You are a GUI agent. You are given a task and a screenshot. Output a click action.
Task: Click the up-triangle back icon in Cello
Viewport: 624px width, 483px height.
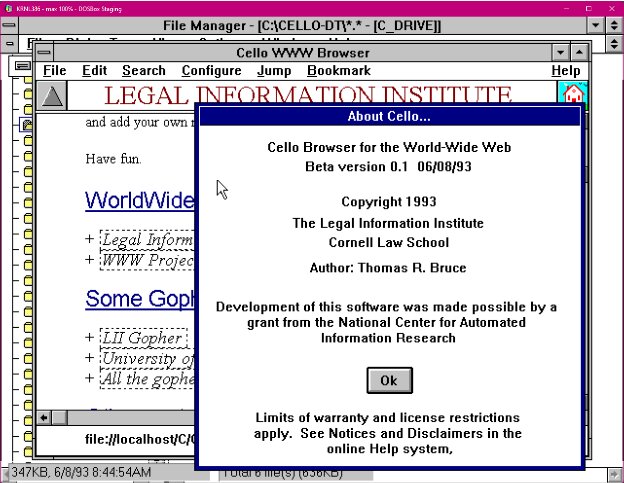coord(52,95)
